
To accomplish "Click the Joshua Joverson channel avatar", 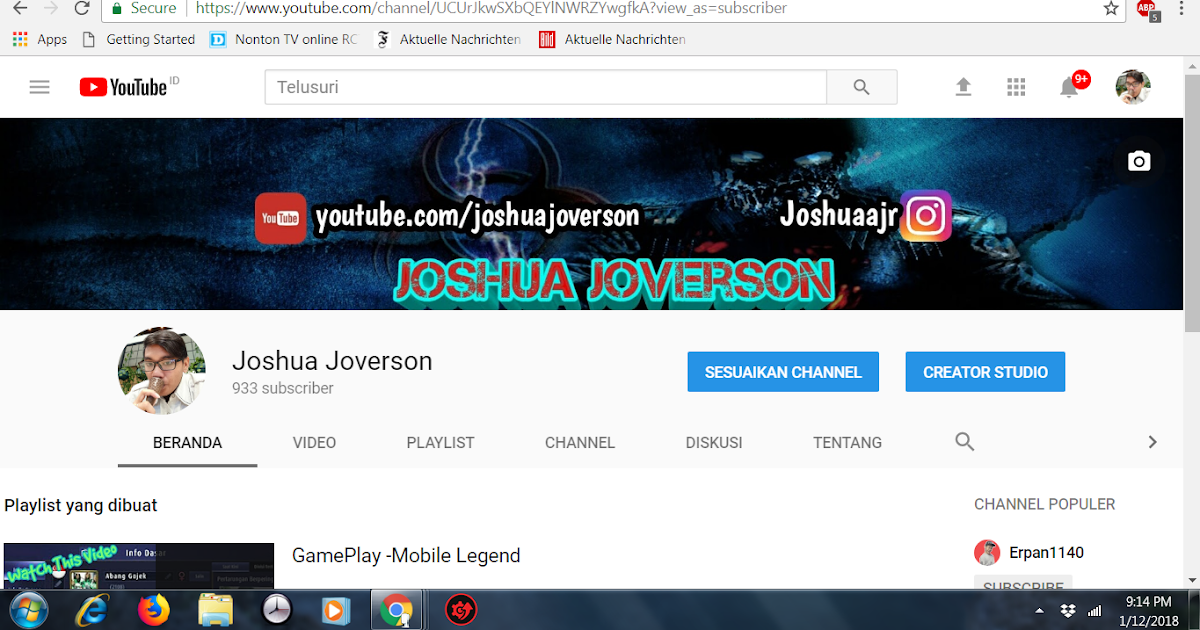I will pyautogui.click(x=162, y=371).
